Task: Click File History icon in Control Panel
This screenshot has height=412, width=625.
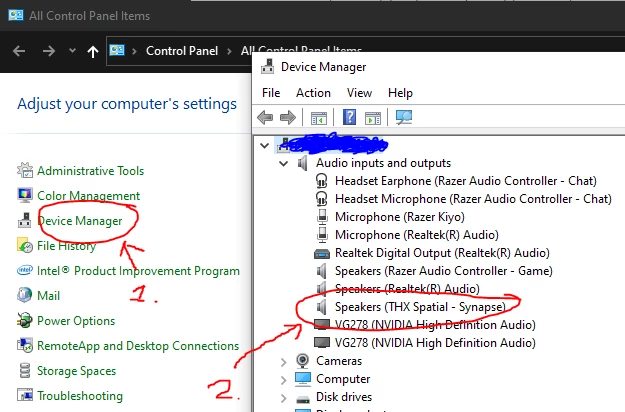Action: (25, 245)
